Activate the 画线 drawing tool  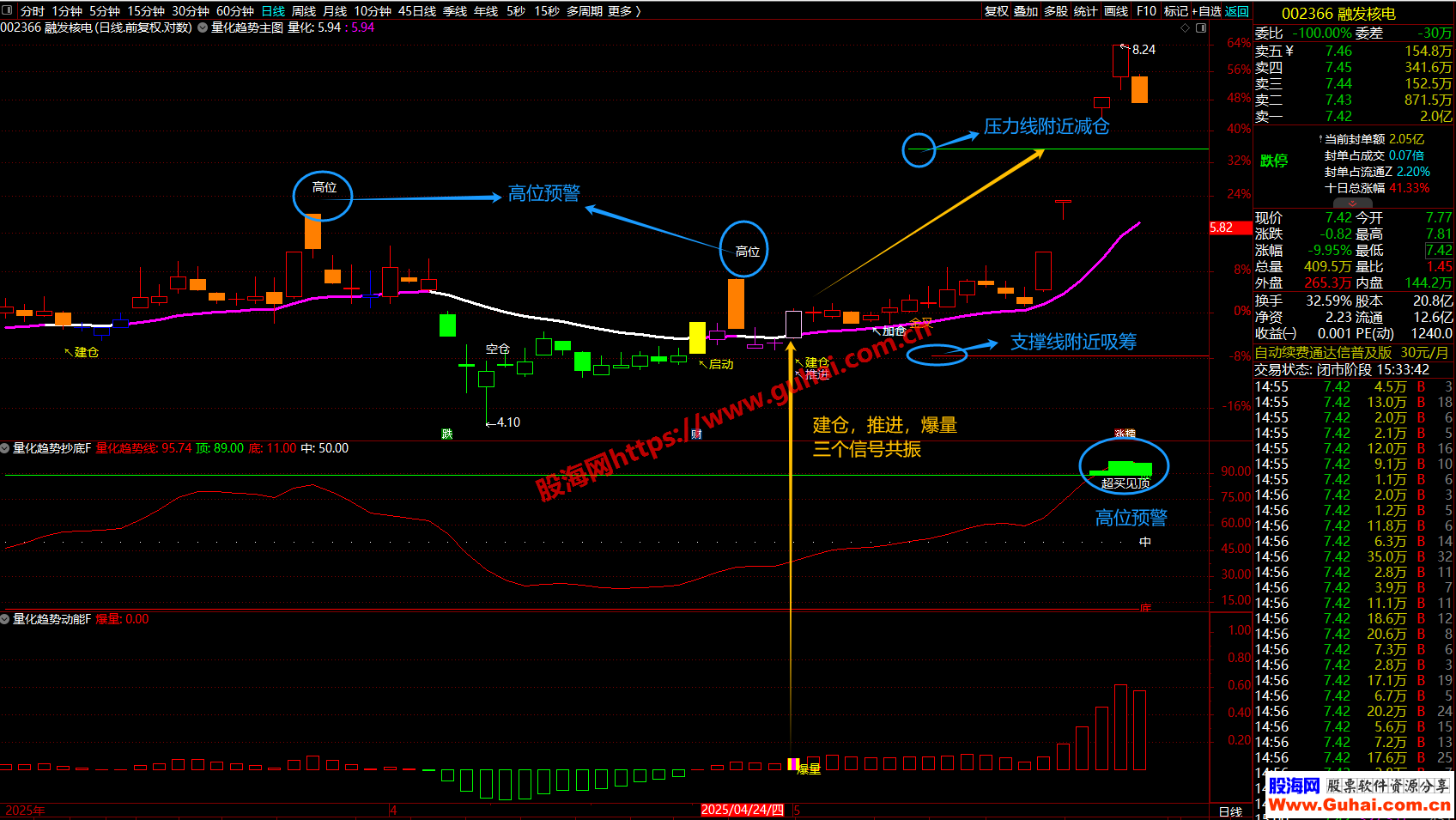coord(1116,11)
